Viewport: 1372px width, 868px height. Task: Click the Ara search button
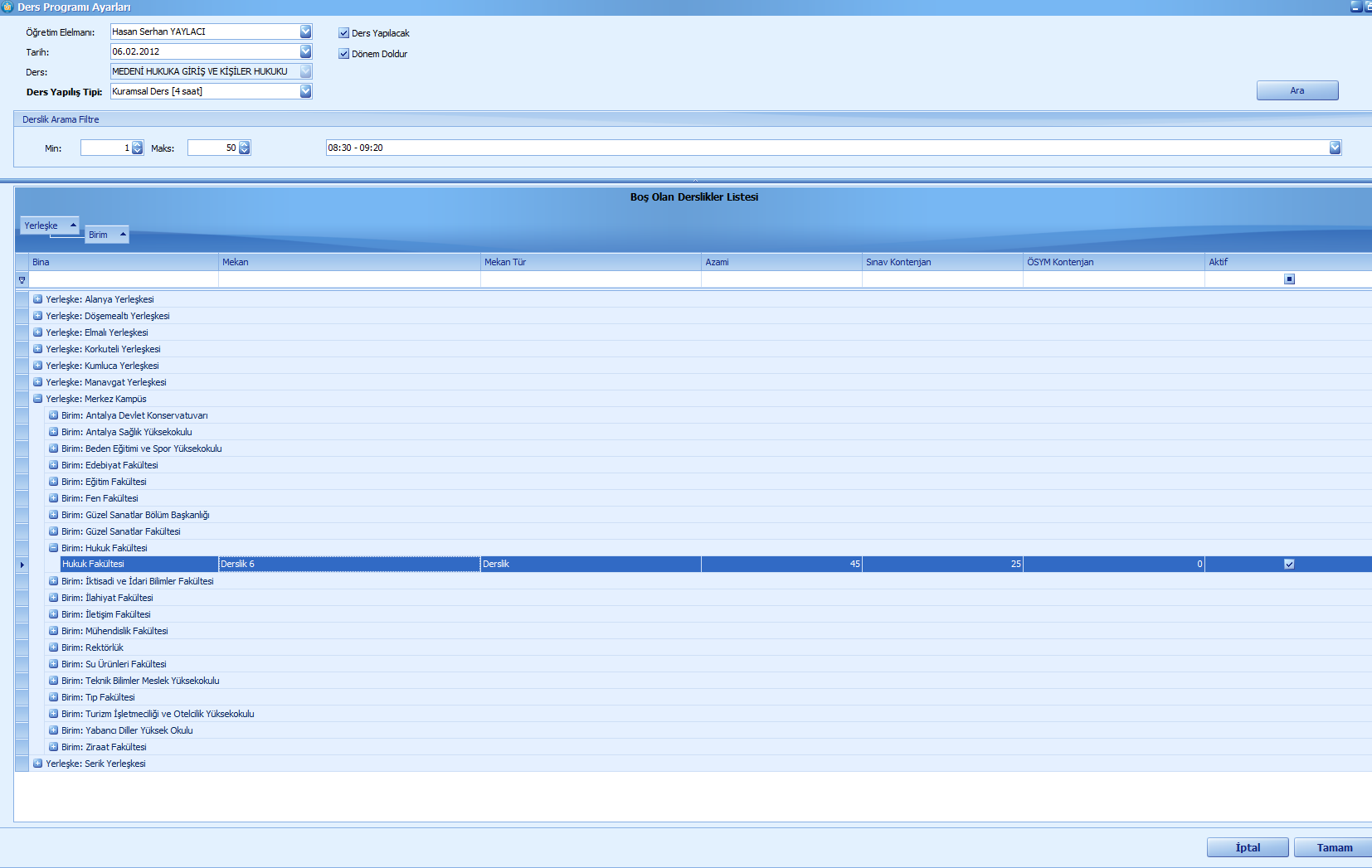1297,90
